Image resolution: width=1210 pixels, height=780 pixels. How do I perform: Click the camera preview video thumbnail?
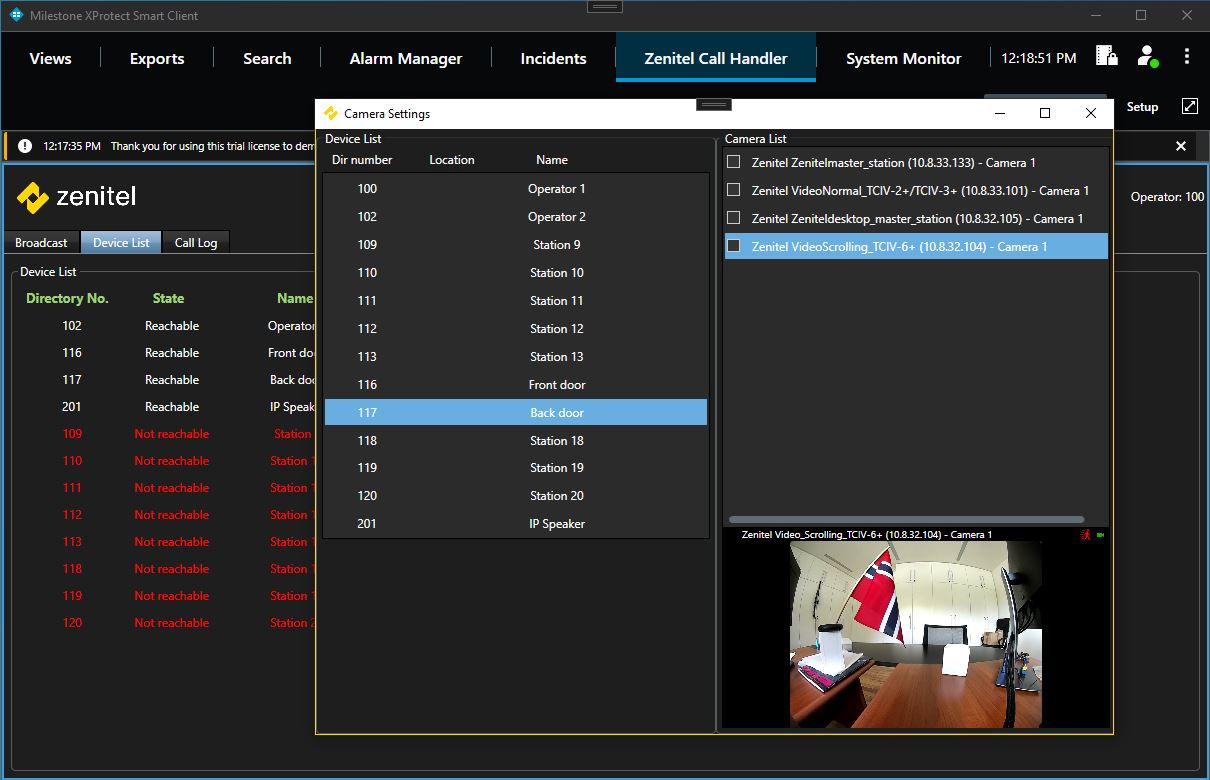pyautogui.click(x=916, y=634)
